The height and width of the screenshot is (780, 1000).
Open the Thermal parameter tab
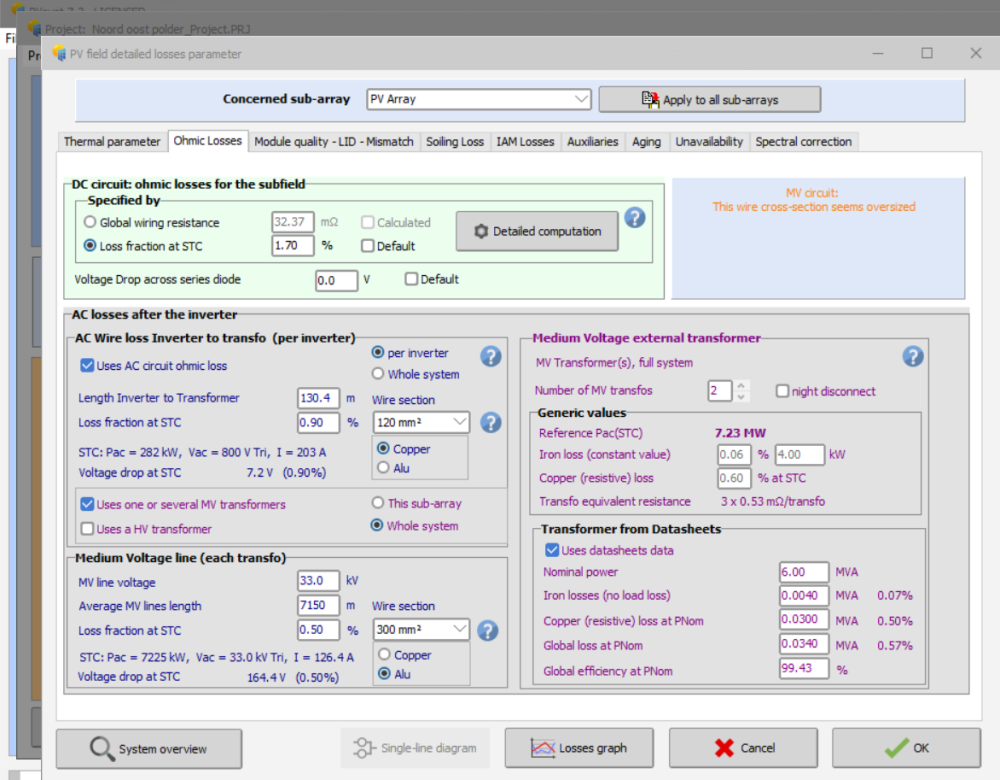pos(112,142)
